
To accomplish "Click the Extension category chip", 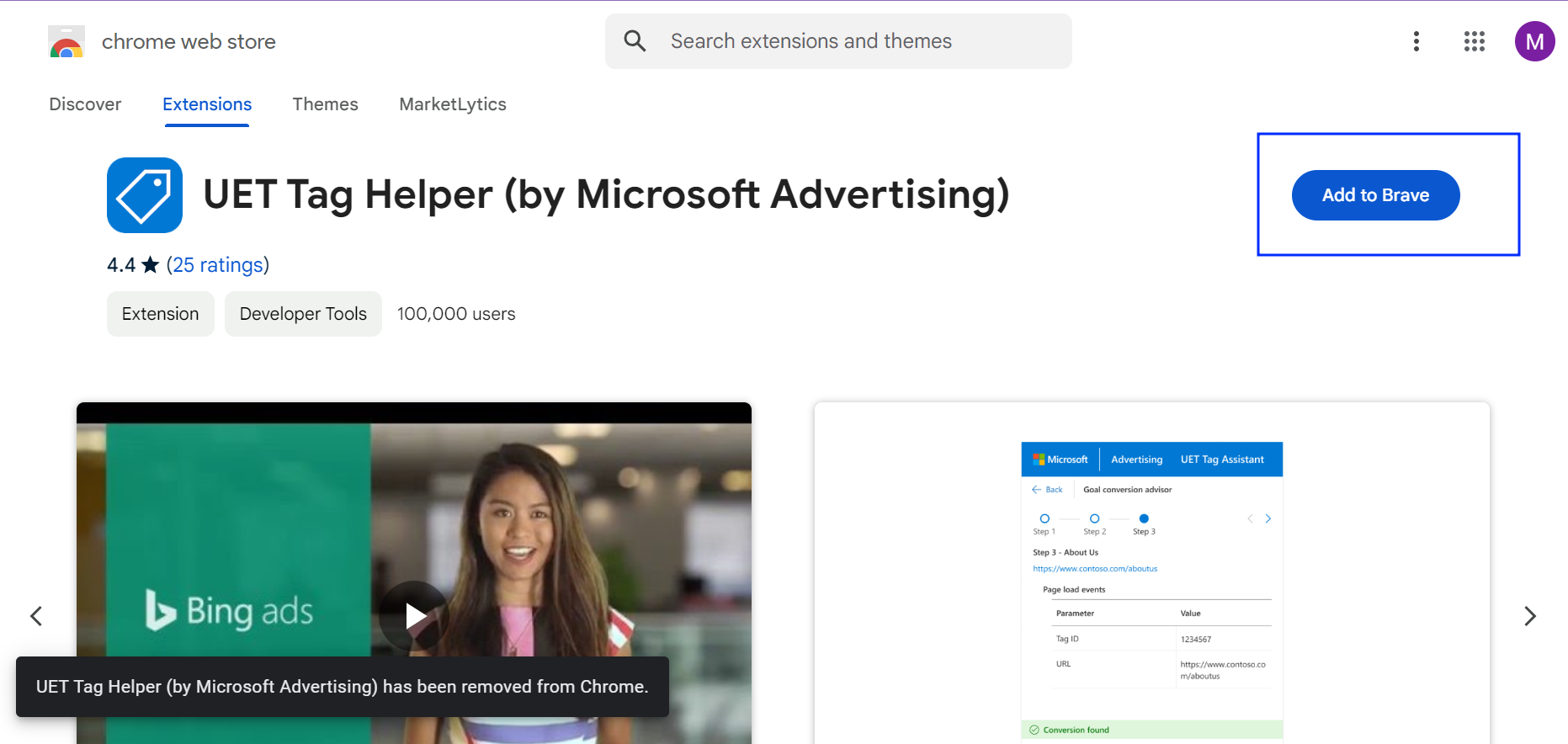I will [161, 314].
